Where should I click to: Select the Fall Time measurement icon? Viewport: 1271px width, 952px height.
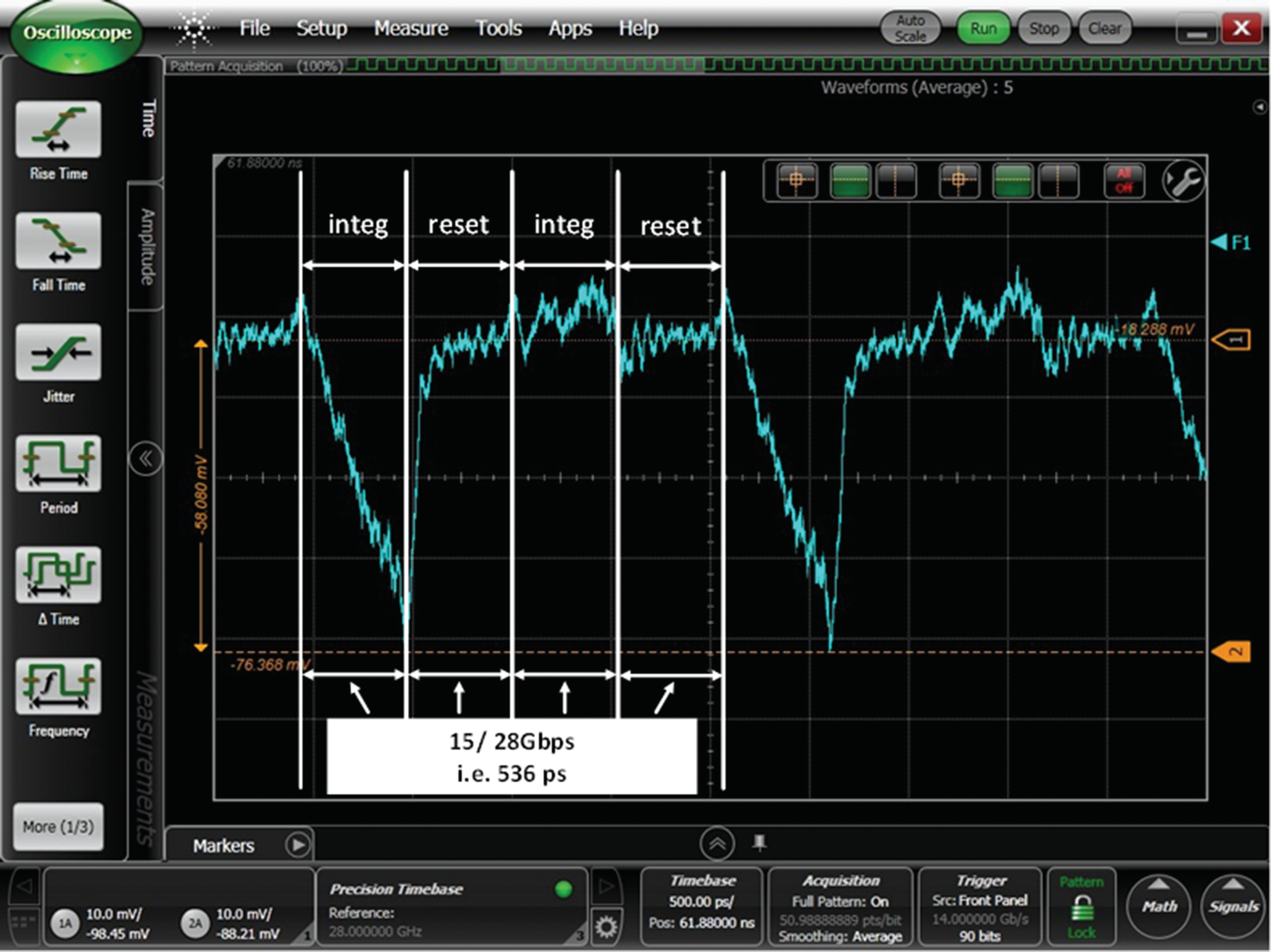(59, 241)
